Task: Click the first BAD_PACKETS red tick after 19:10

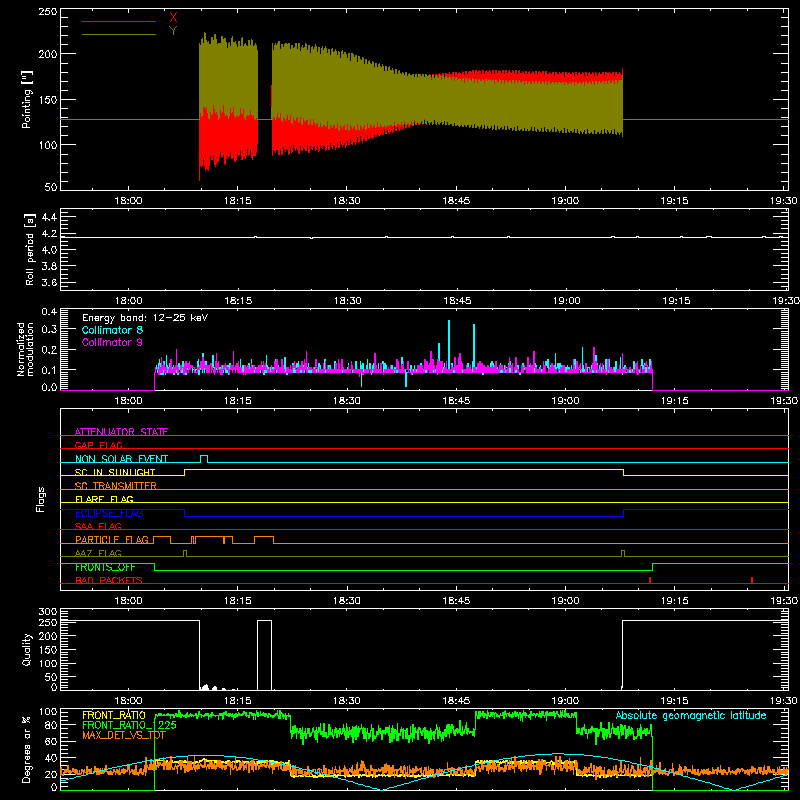Action: [x=650, y=580]
